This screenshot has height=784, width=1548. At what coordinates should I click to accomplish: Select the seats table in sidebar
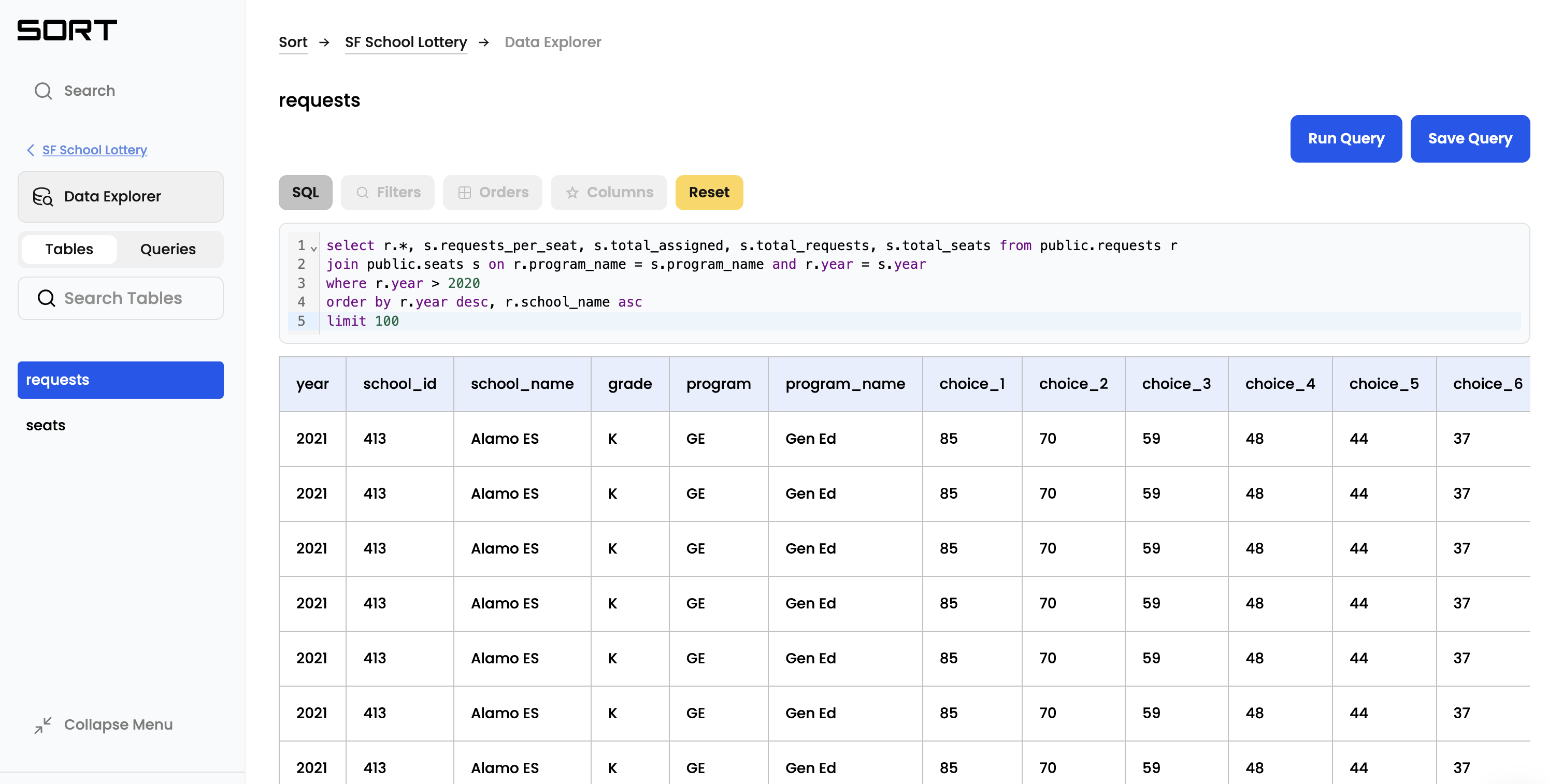pos(46,425)
